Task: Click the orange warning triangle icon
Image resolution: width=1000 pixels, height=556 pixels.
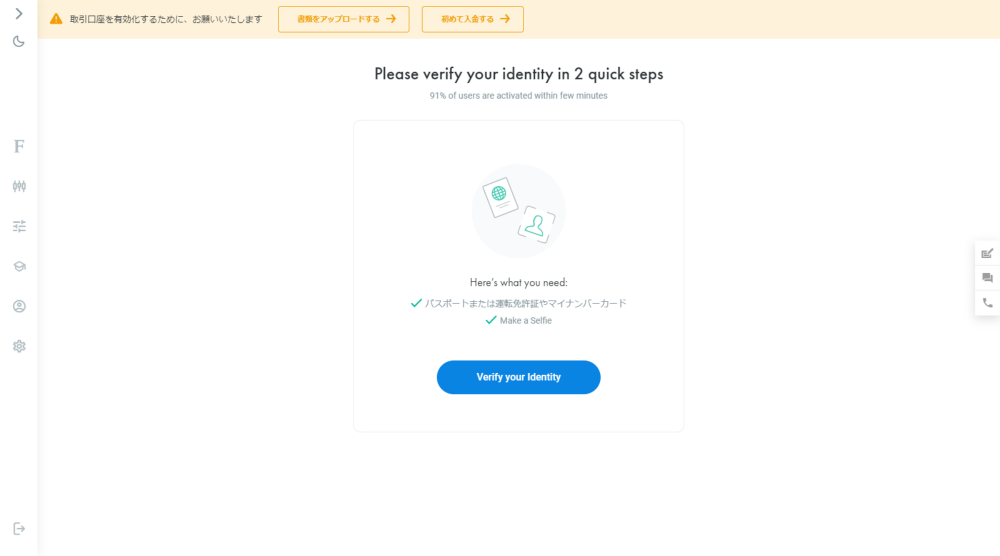Action: click(56, 19)
